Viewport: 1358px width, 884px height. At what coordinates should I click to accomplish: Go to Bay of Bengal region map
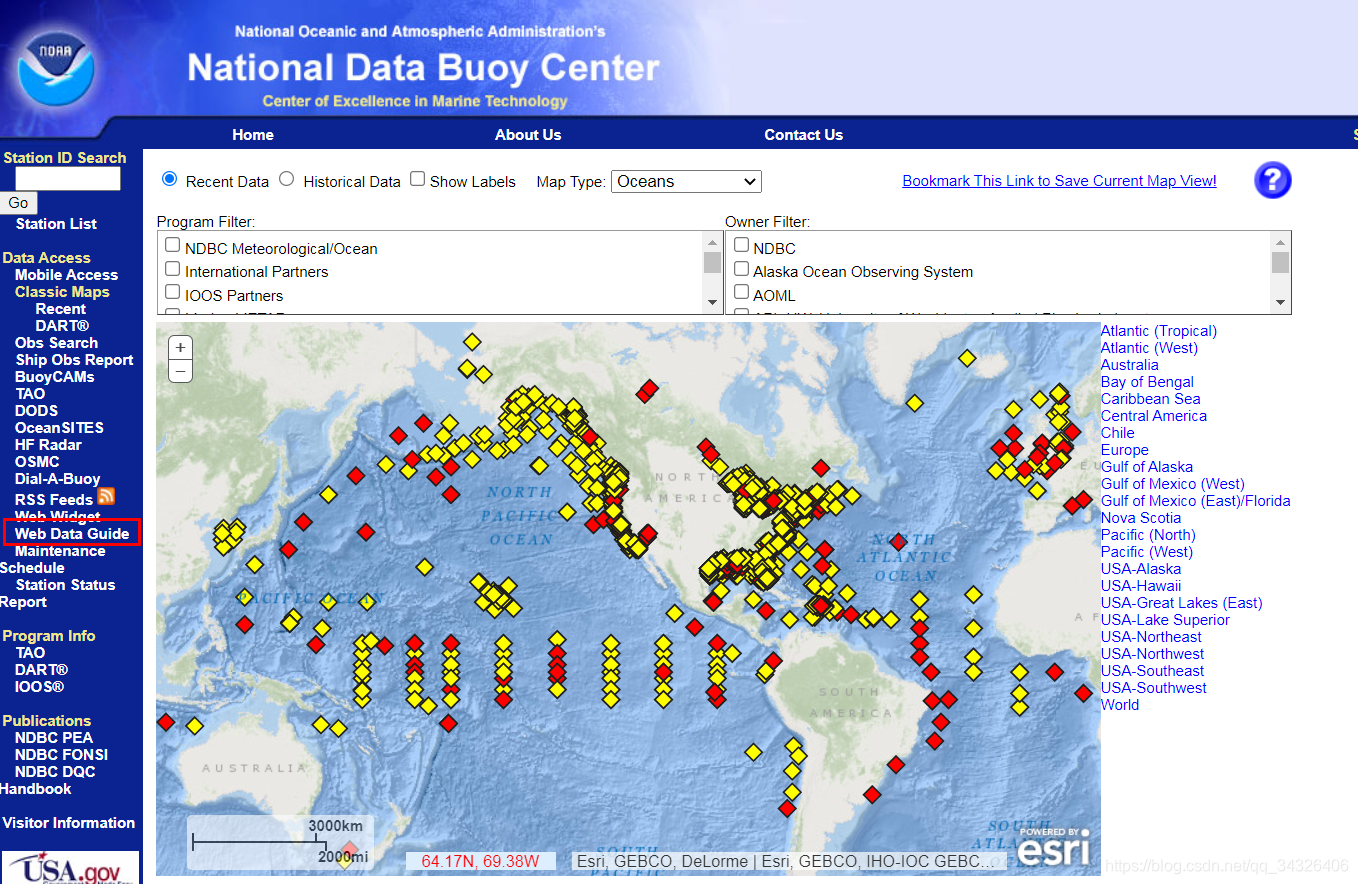1147,382
